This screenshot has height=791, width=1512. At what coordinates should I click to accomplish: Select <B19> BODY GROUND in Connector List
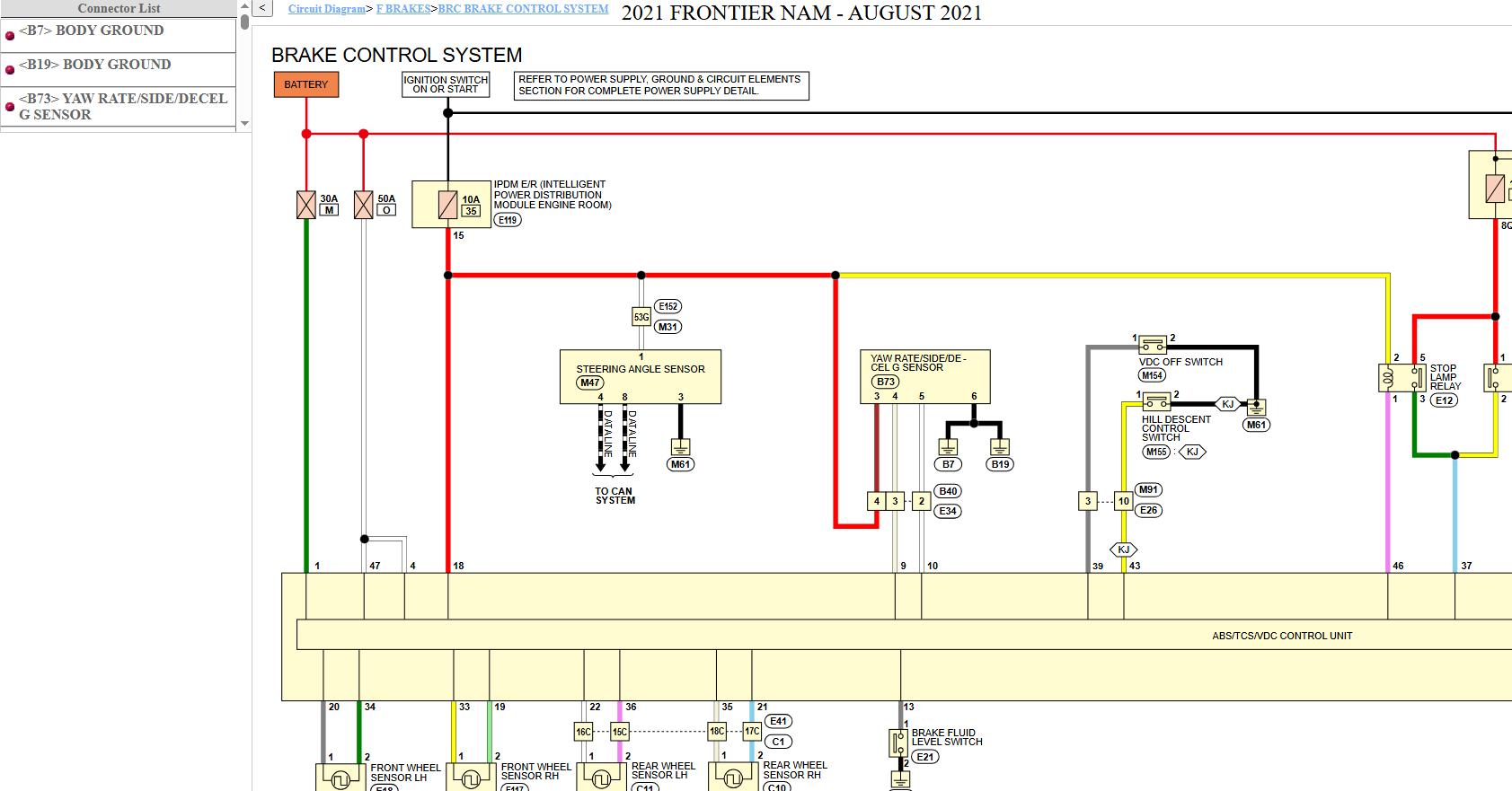coord(95,65)
